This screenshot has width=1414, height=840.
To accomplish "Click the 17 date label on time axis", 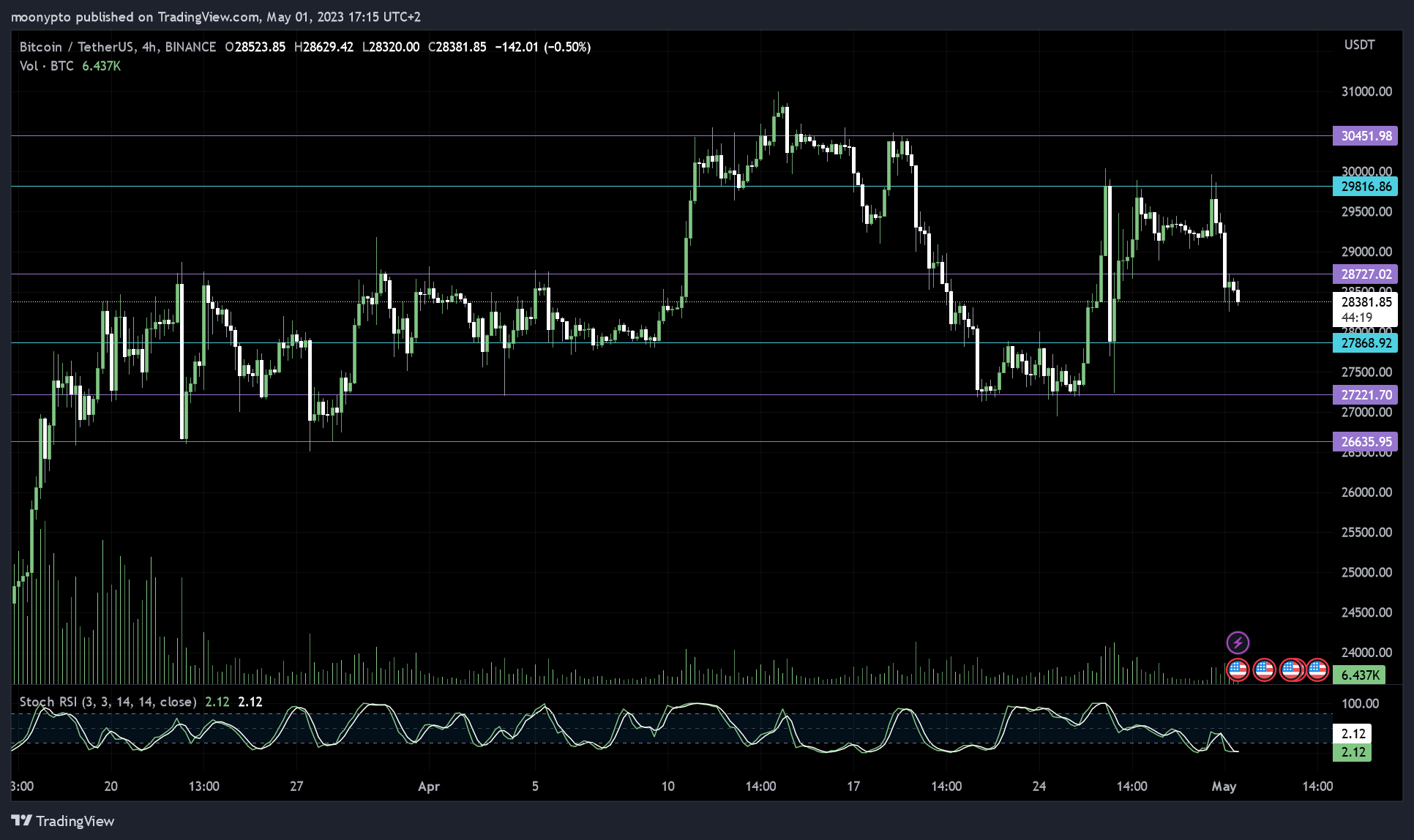I will (x=853, y=787).
